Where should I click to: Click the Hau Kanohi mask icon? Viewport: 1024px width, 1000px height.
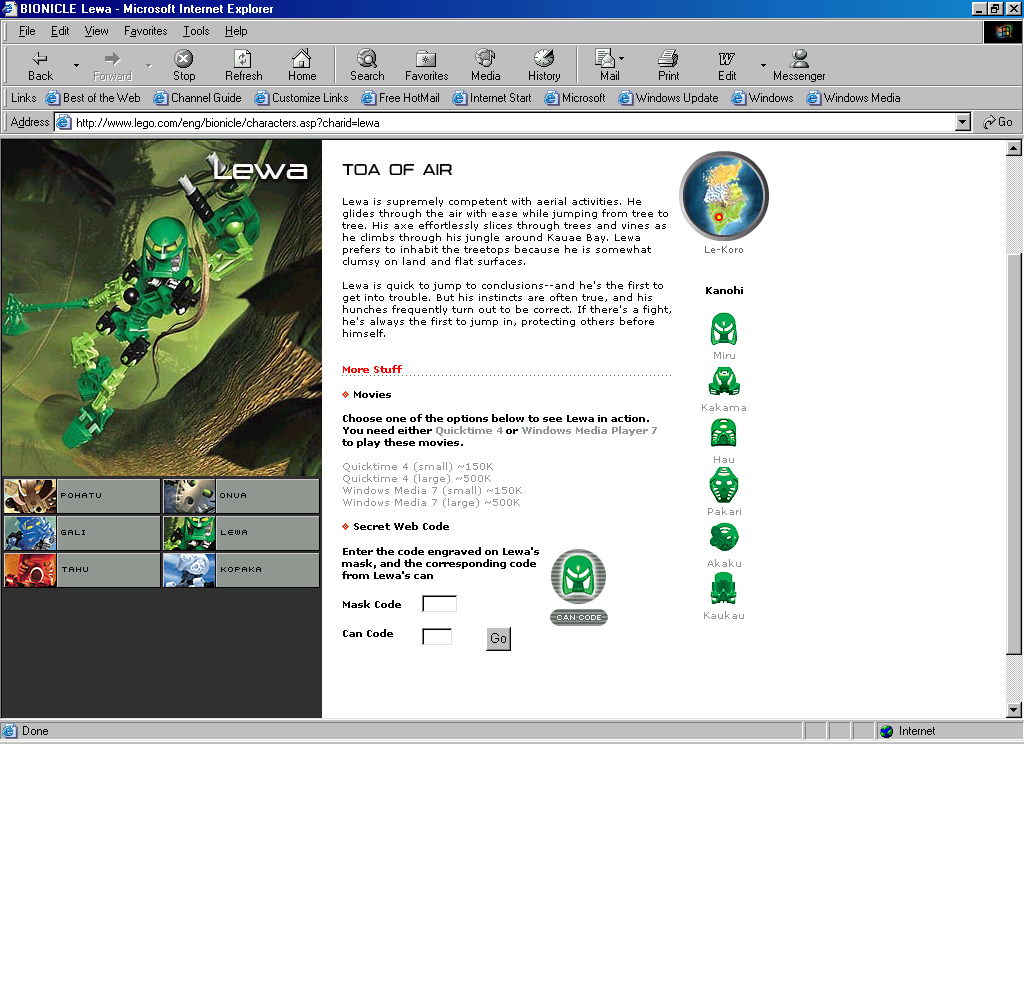coord(724,432)
